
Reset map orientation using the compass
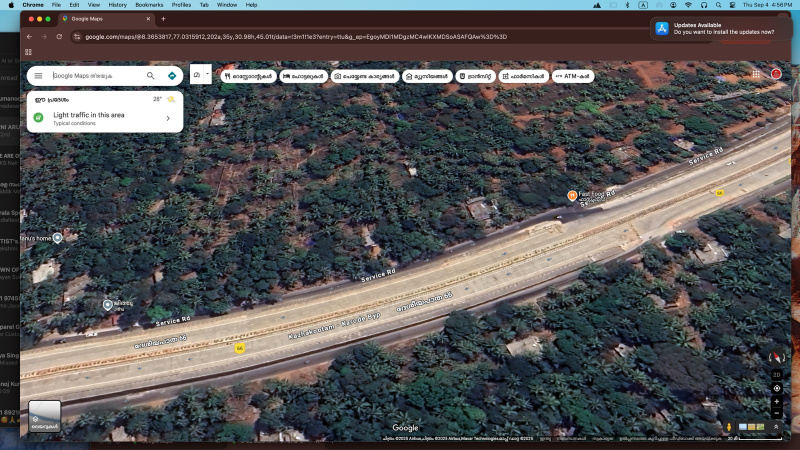tap(776, 358)
